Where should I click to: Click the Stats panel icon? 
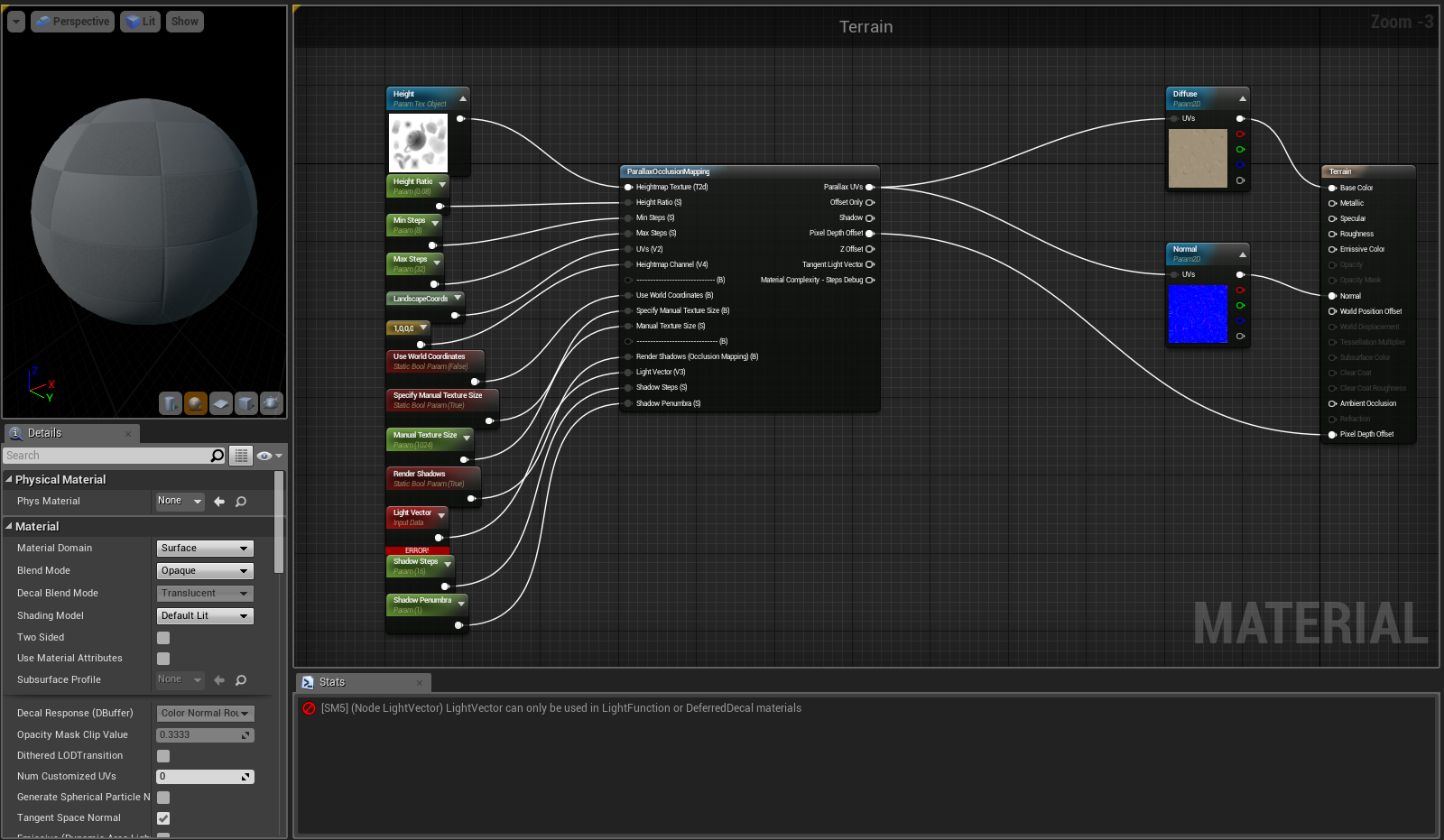coord(308,683)
